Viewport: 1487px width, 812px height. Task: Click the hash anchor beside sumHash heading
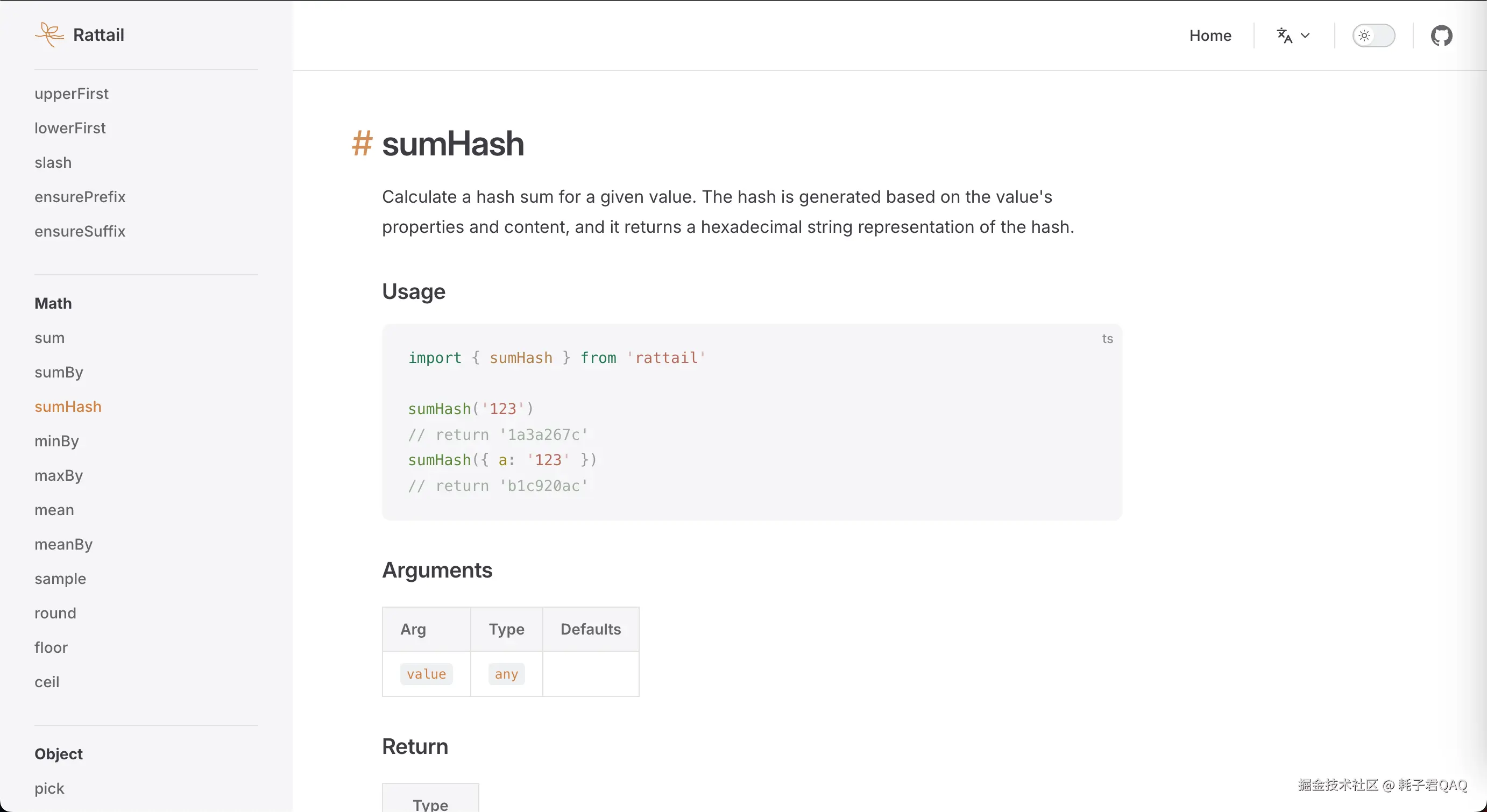[362, 144]
